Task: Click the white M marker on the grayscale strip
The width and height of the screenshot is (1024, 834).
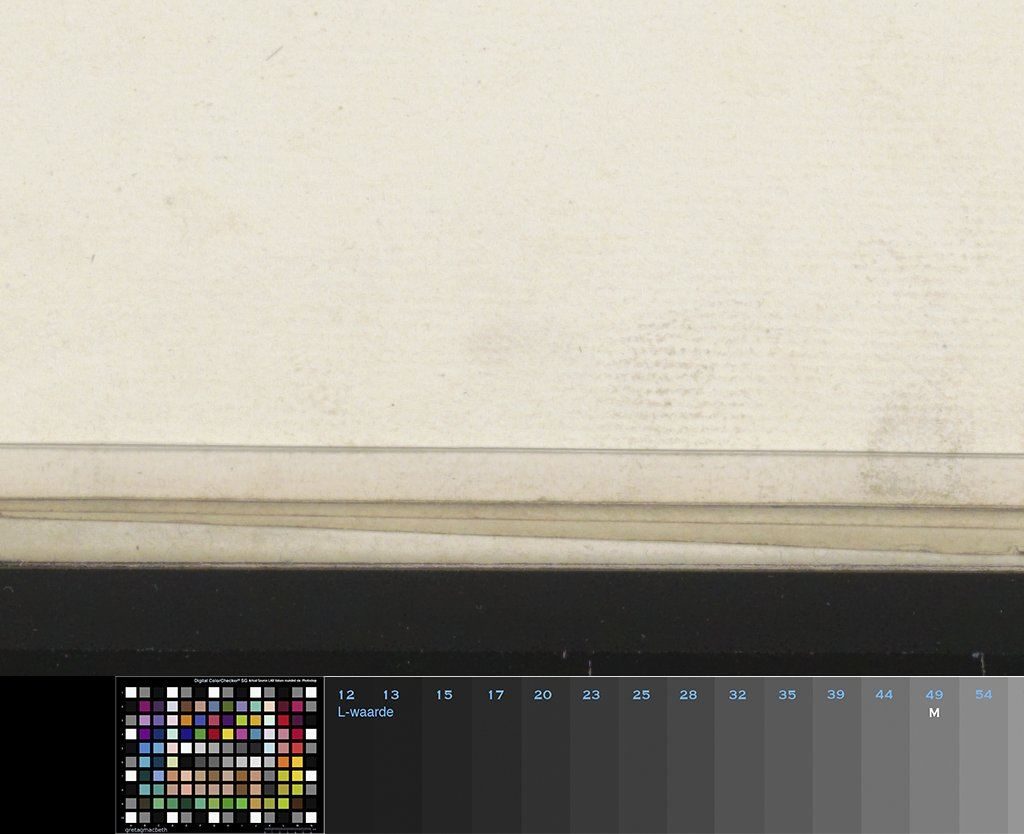Action: (934, 713)
